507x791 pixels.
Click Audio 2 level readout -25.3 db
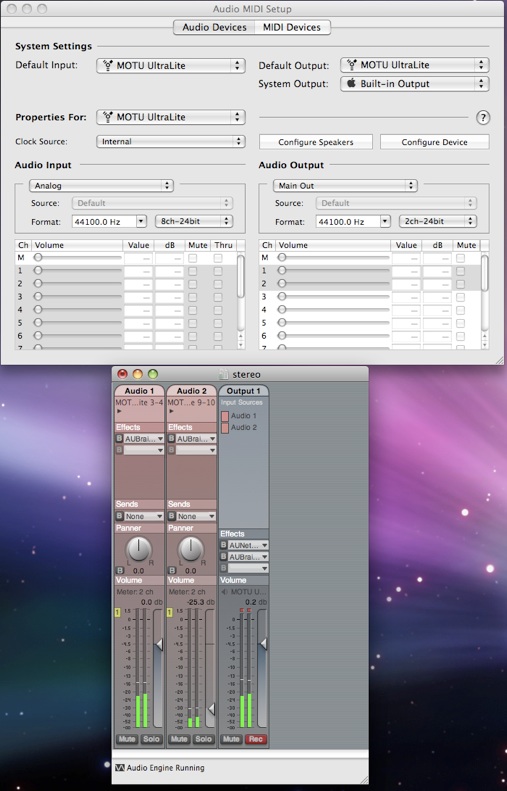201,602
